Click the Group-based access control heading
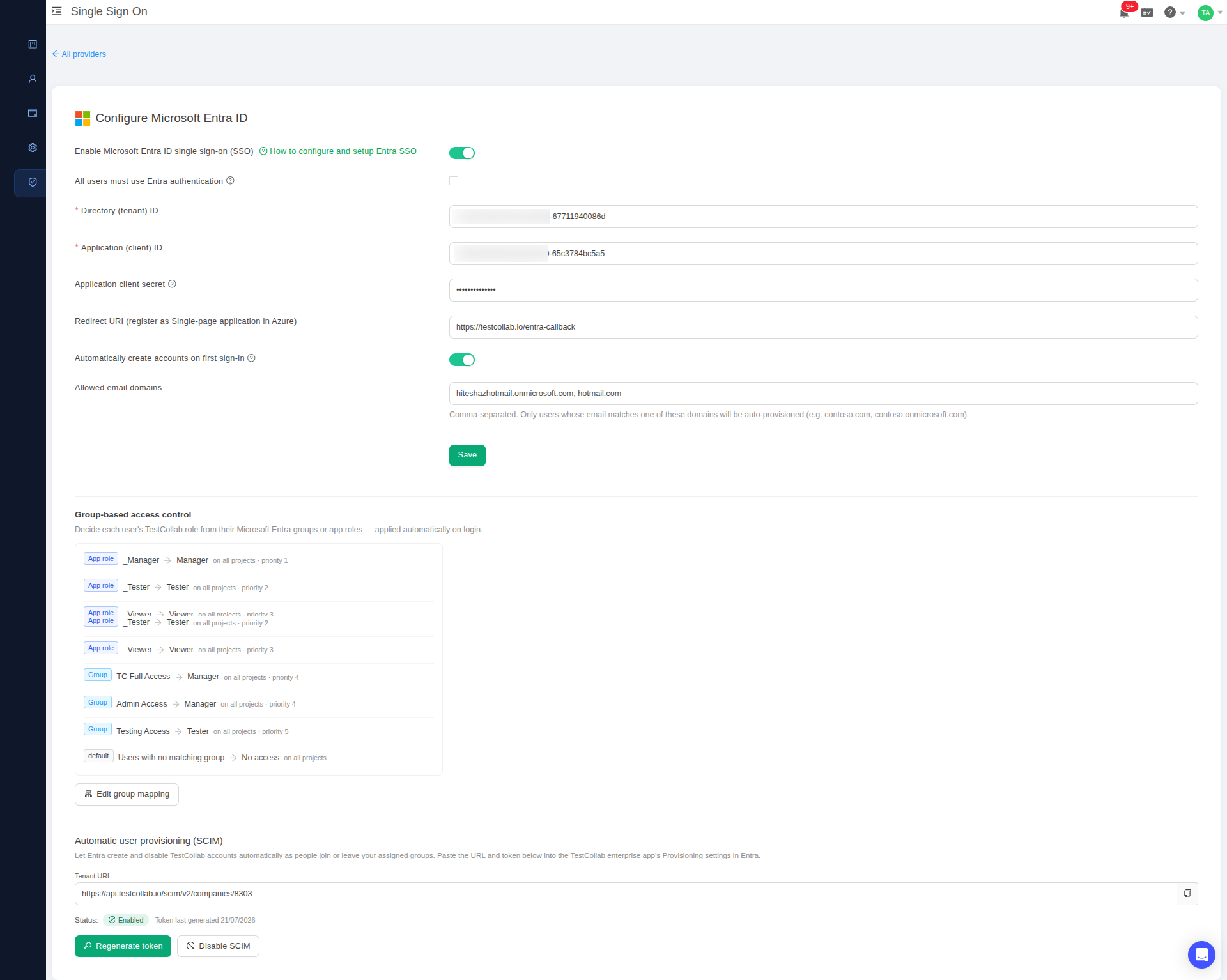 coord(133,515)
